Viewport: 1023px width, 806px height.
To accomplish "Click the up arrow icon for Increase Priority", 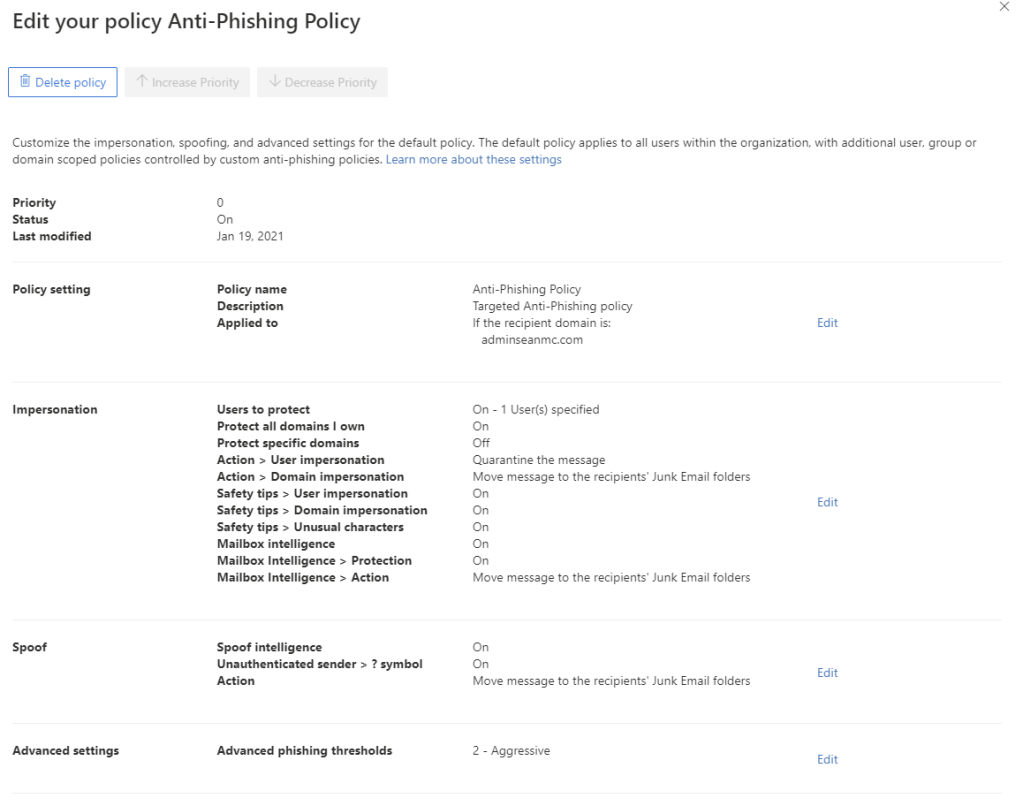I will click(142, 82).
